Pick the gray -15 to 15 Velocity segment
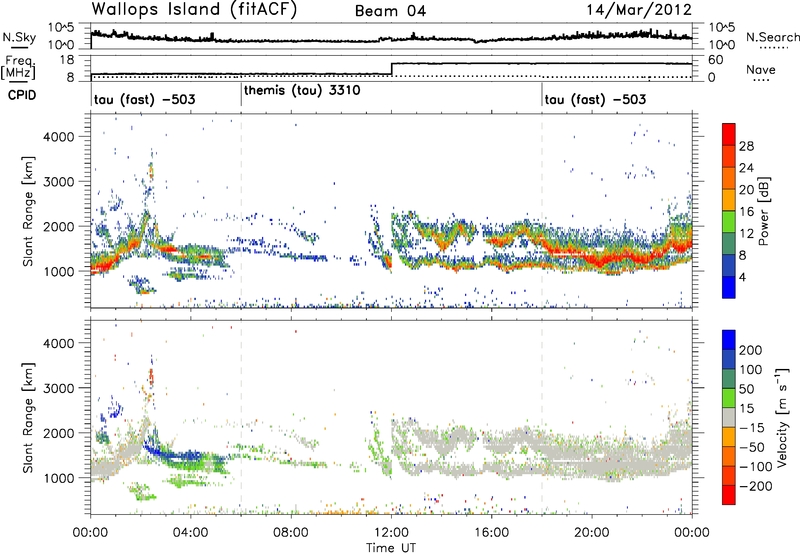The width and height of the screenshot is (800, 554). (729, 417)
